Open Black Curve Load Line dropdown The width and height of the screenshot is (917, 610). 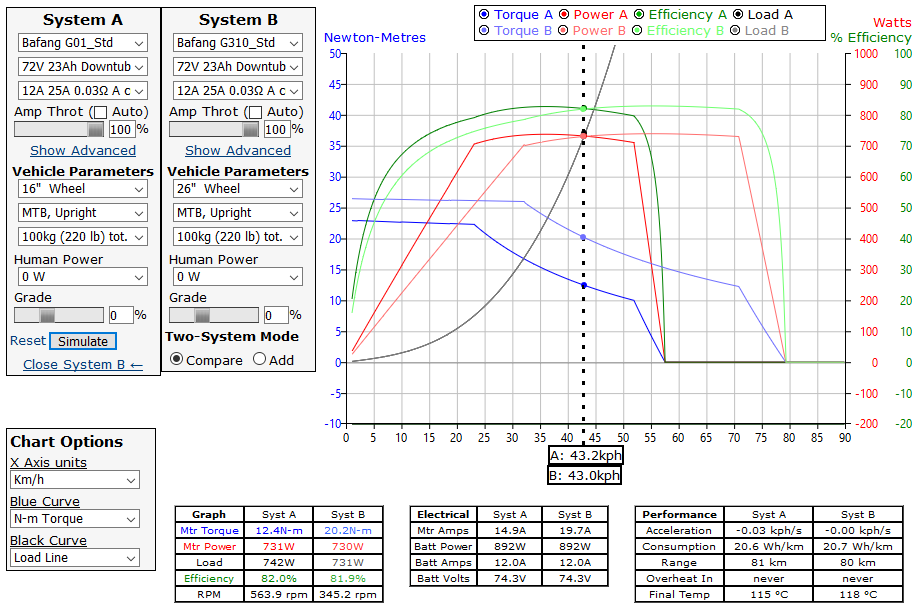tap(75, 558)
